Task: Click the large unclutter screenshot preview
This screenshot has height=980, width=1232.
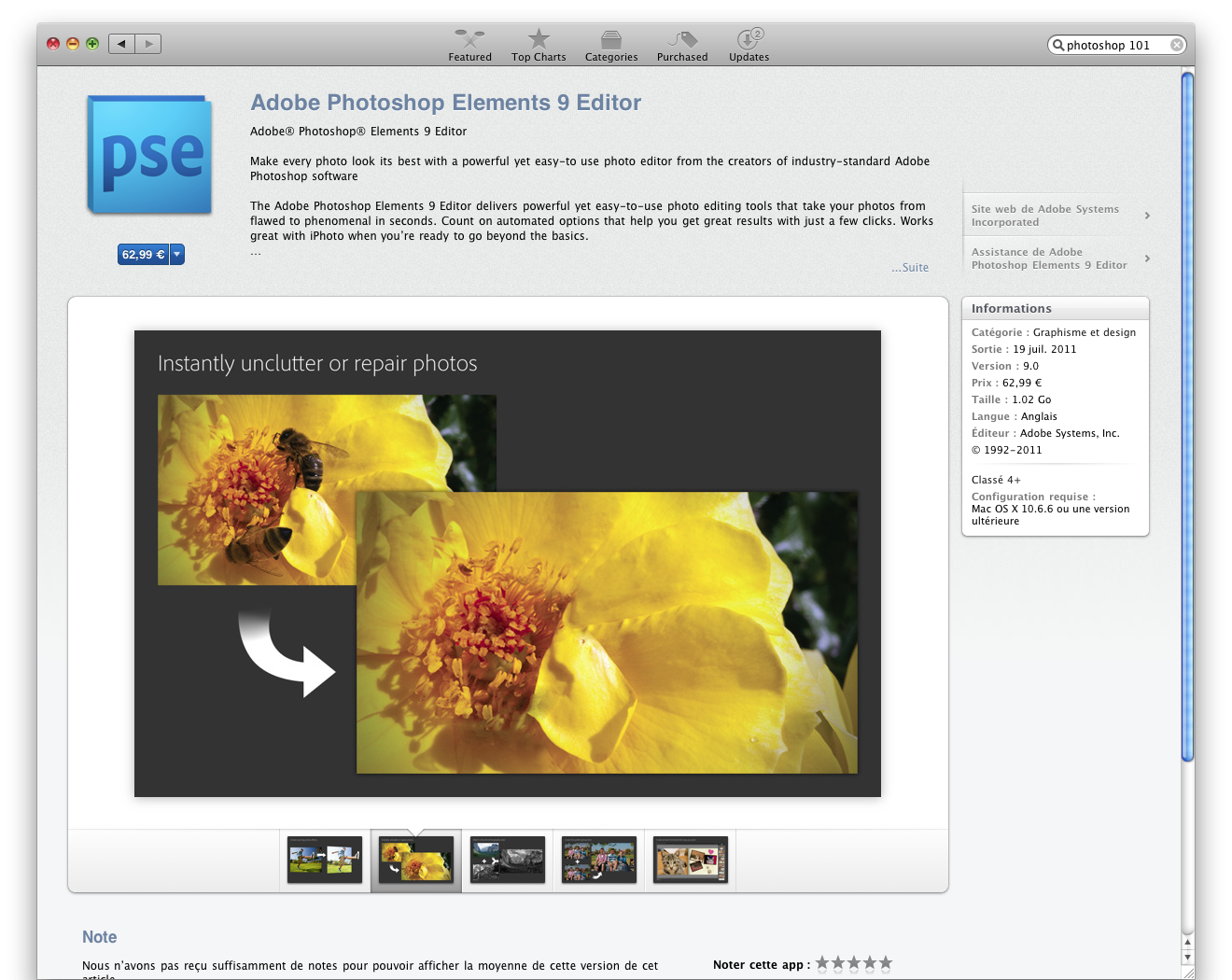Action: [x=508, y=564]
